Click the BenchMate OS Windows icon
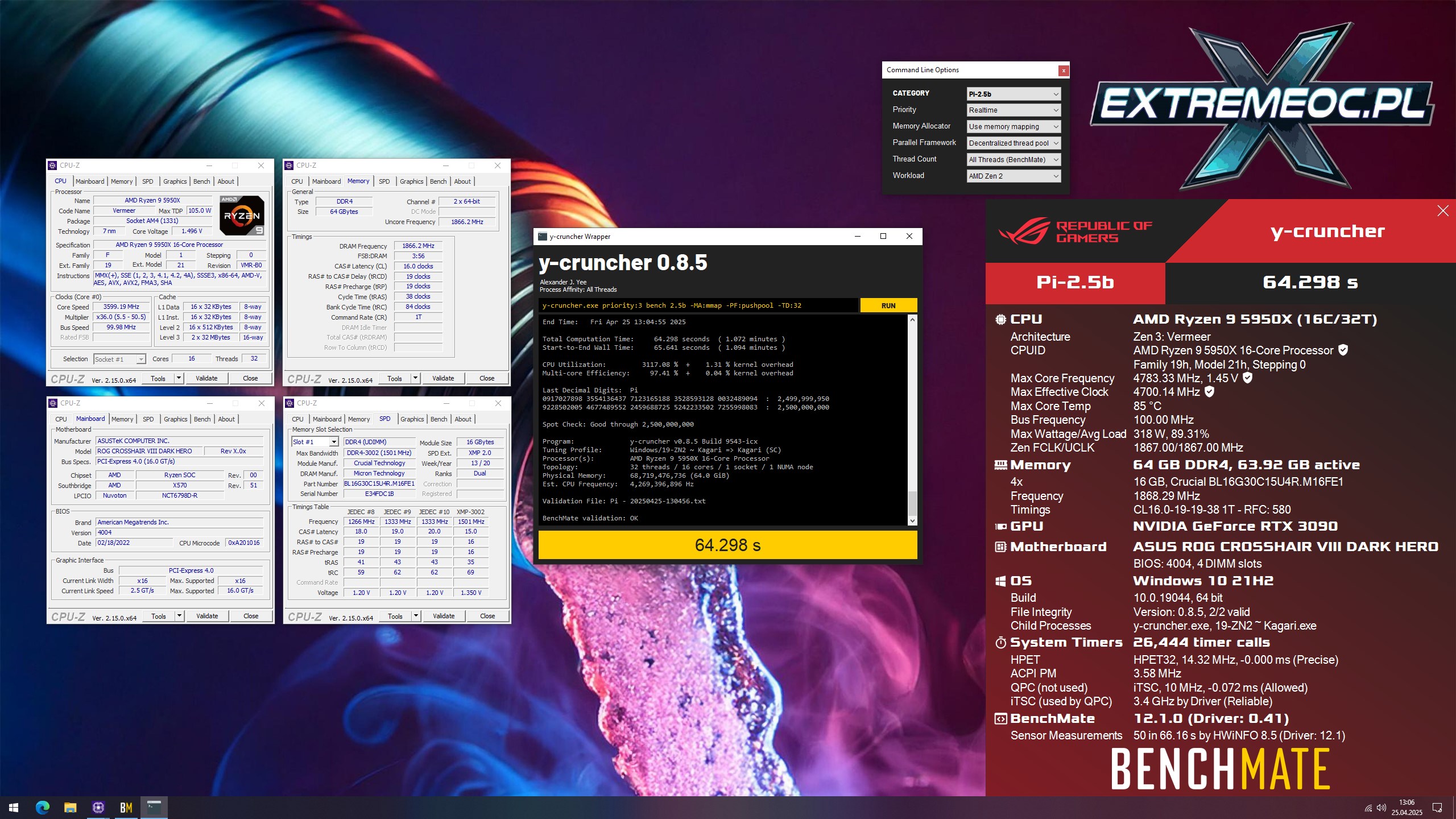Screen dimensions: 1456x819 [1000, 581]
